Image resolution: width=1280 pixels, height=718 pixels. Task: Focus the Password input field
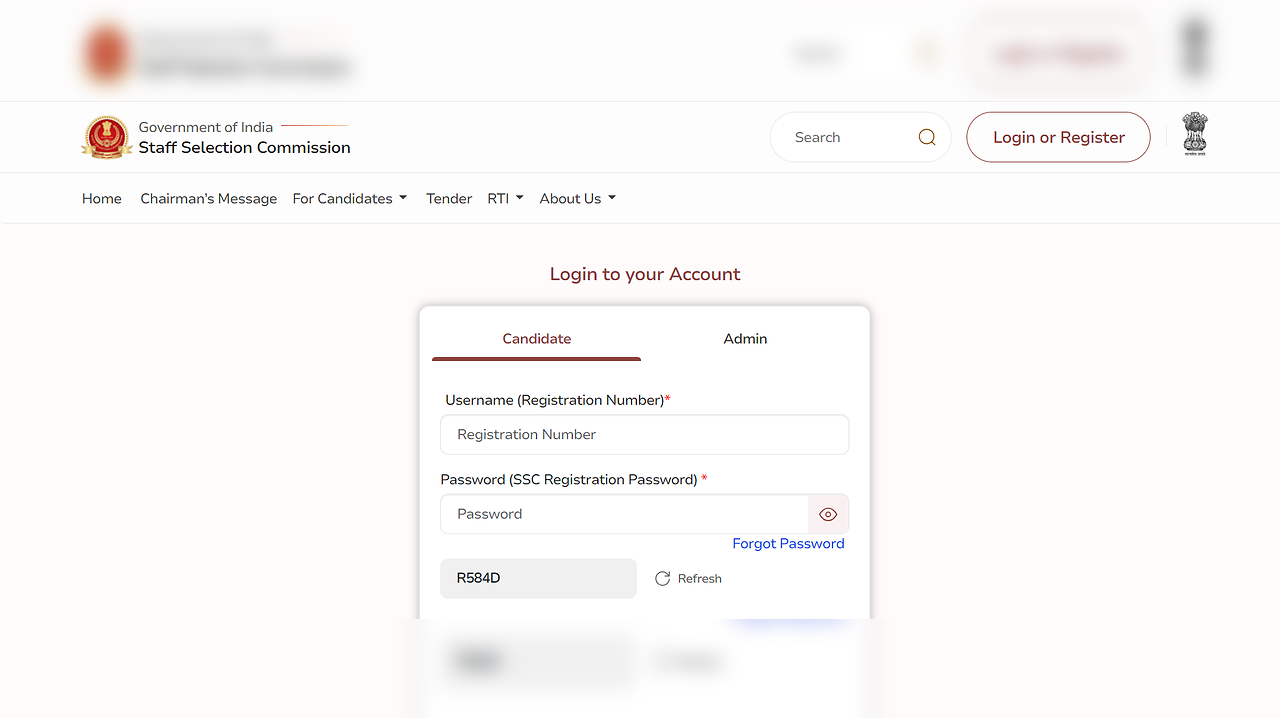click(x=624, y=514)
